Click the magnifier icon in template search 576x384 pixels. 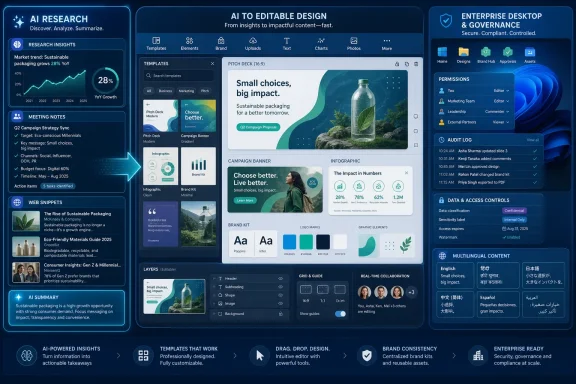(148, 76)
